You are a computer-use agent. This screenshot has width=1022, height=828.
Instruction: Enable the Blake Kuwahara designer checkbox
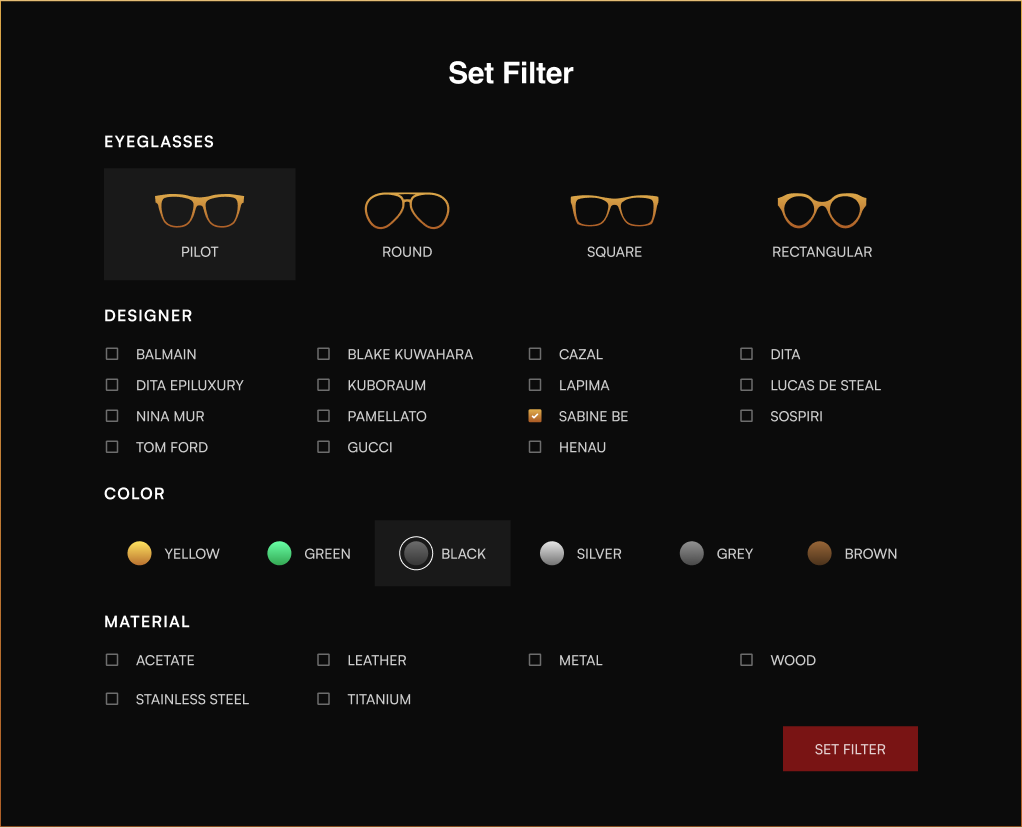click(x=323, y=354)
